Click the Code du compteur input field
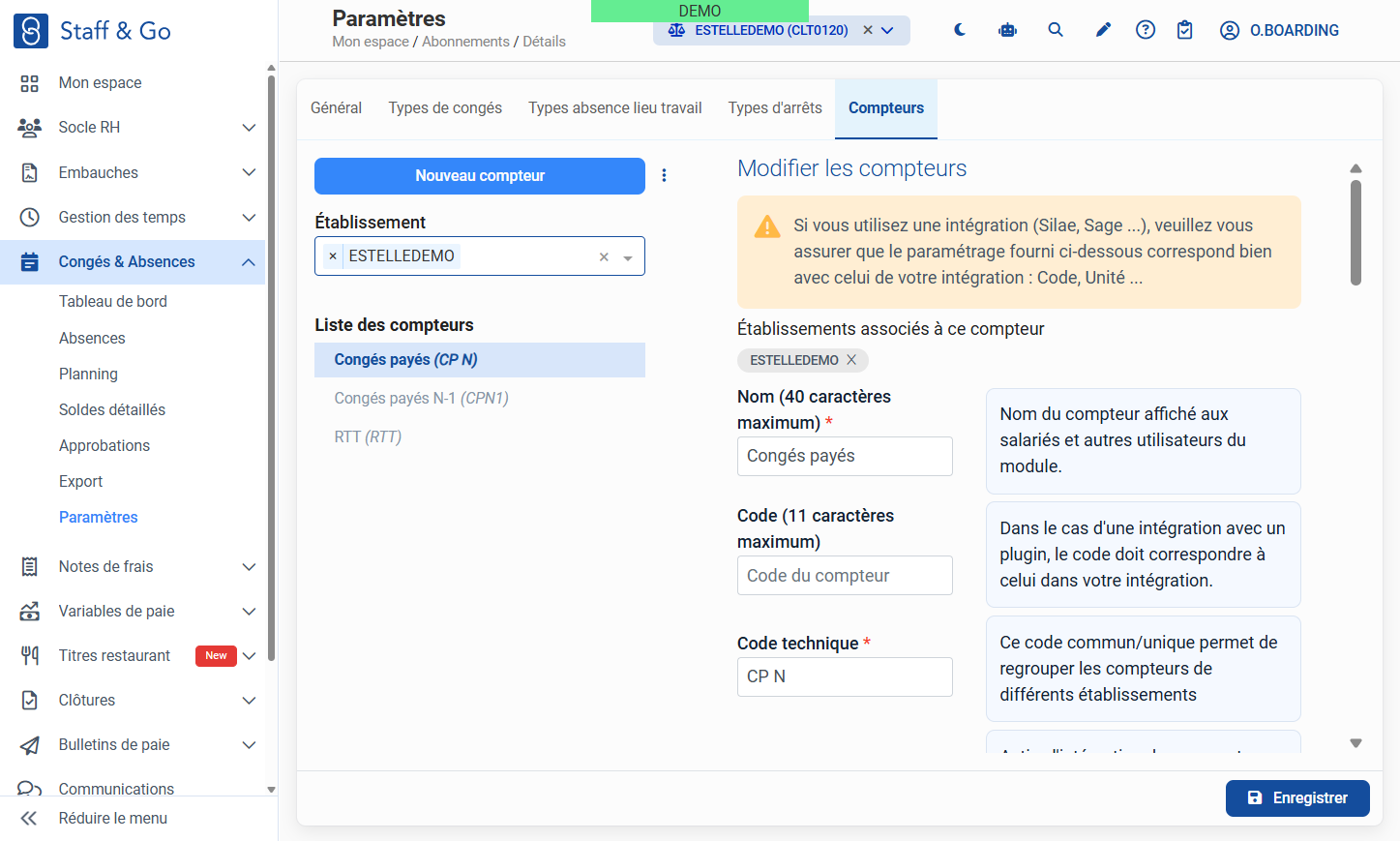Image resolution: width=1400 pixels, height=841 pixels. tap(845, 576)
